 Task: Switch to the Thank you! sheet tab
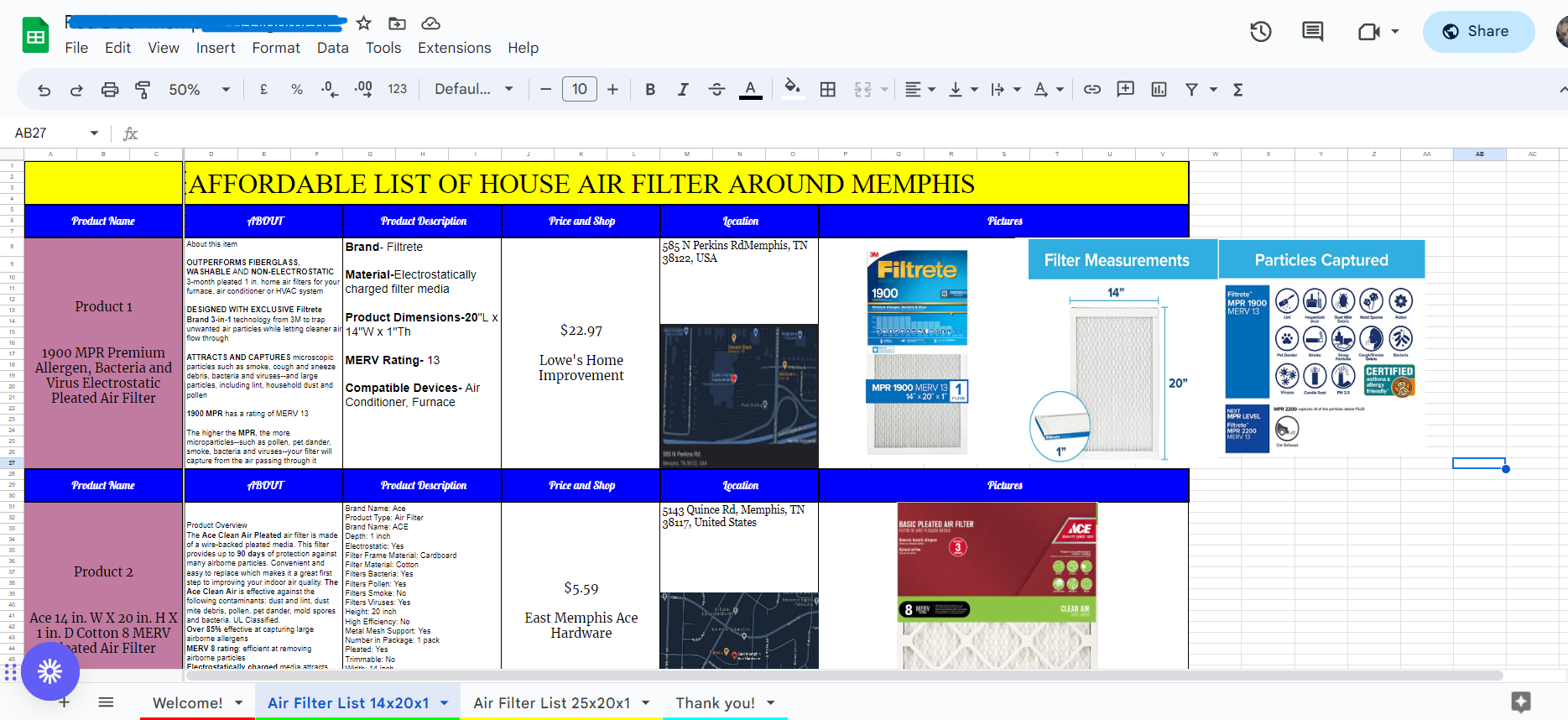click(x=725, y=703)
